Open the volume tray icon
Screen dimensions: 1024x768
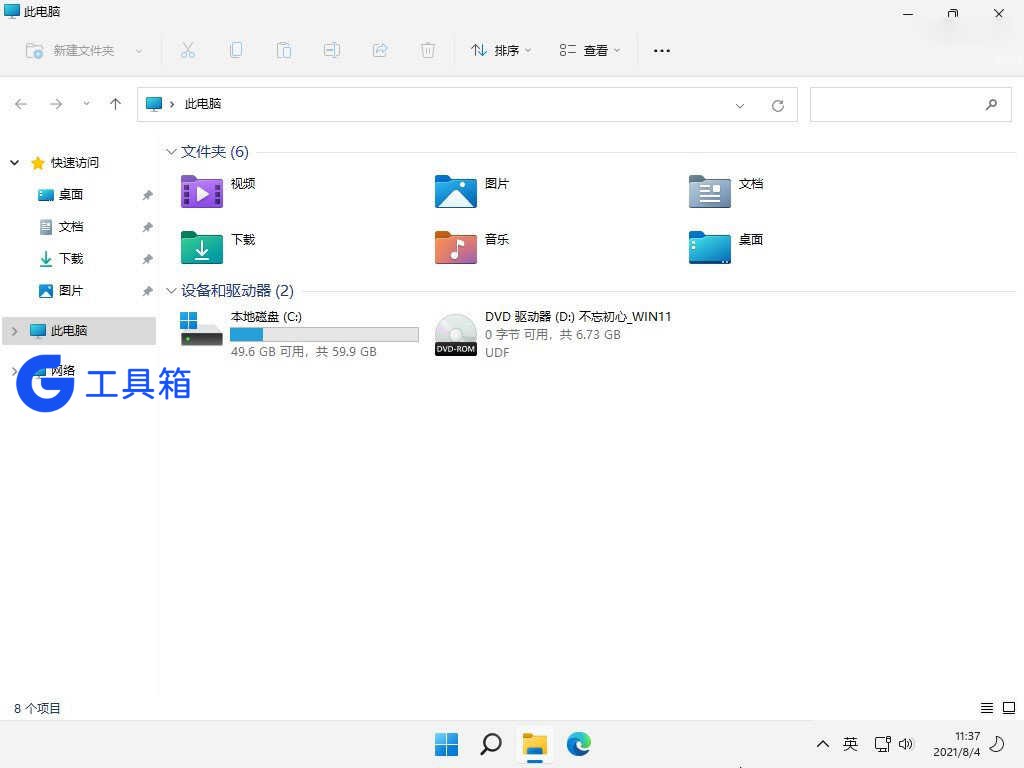[906, 744]
